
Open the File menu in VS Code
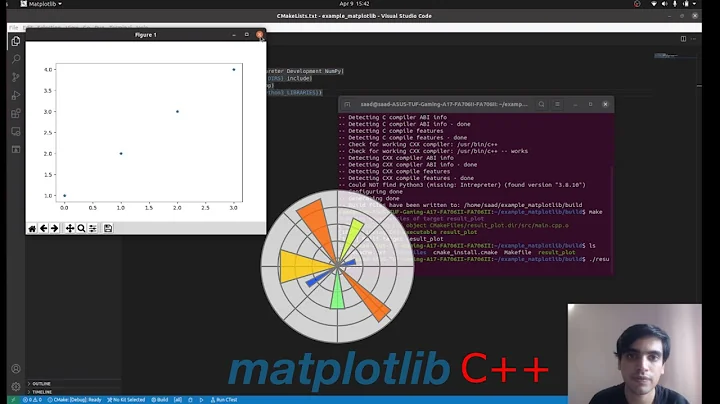(x=13, y=28)
